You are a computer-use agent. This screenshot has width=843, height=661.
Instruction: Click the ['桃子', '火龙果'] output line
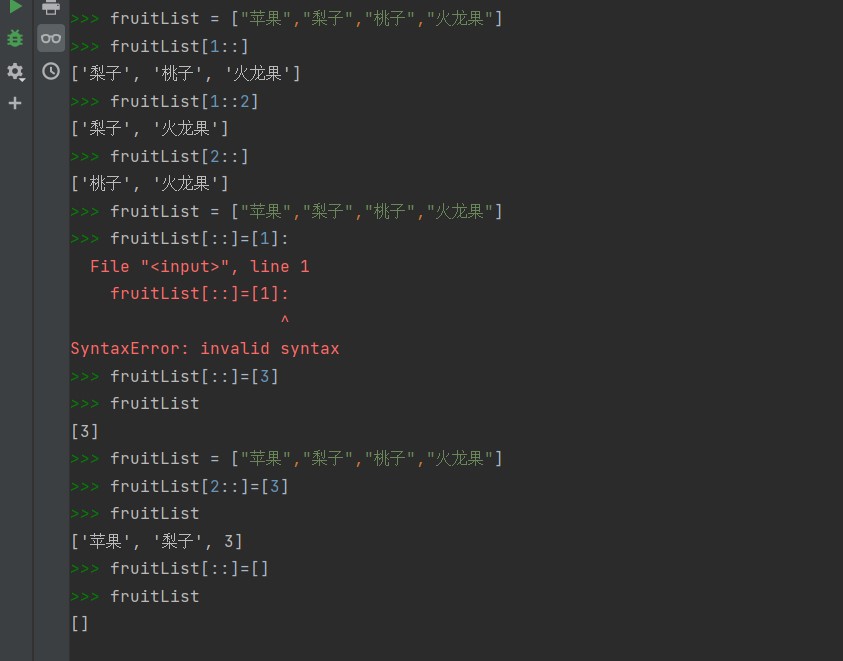click(150, 184)
